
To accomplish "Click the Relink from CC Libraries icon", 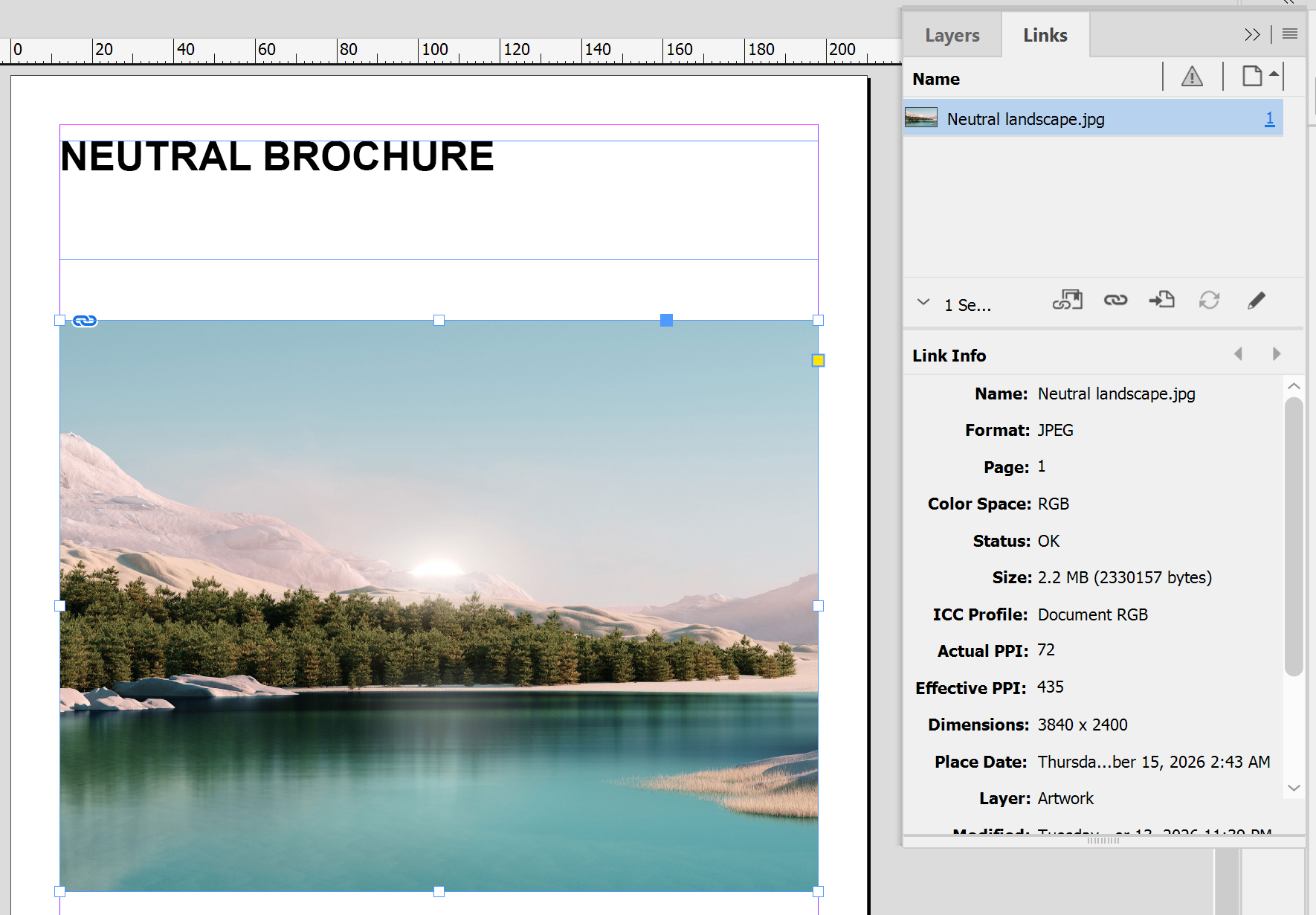I will click(1068, 300).
